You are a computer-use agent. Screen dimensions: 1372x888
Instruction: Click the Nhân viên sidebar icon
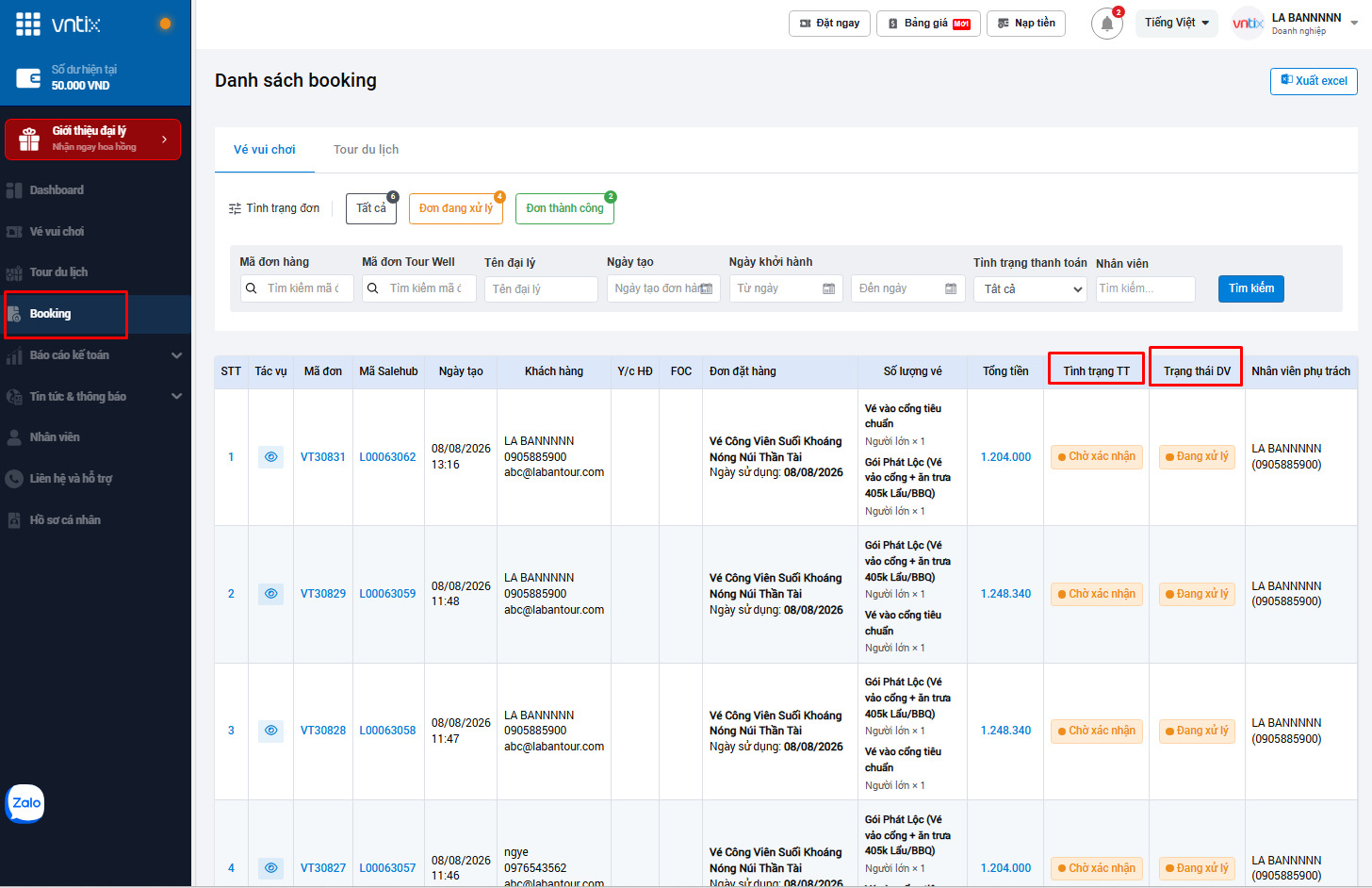point(14,437)
